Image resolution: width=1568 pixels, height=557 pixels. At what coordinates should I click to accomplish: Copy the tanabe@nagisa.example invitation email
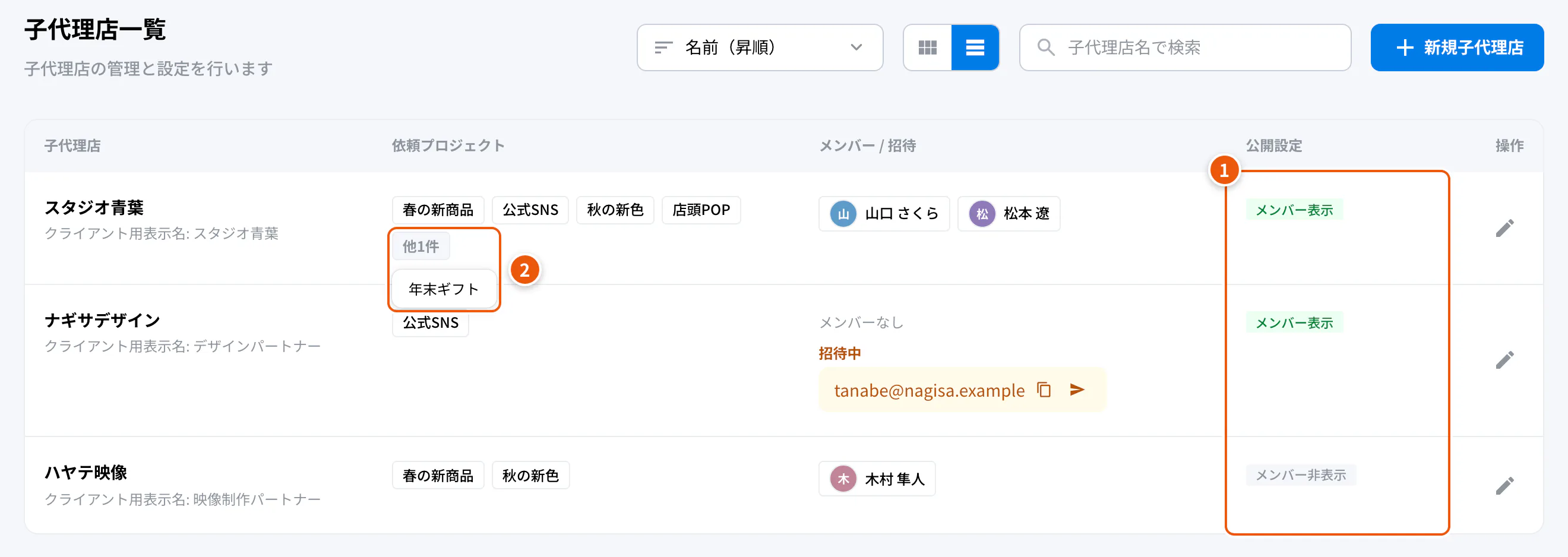click(x=1044, y=390)
